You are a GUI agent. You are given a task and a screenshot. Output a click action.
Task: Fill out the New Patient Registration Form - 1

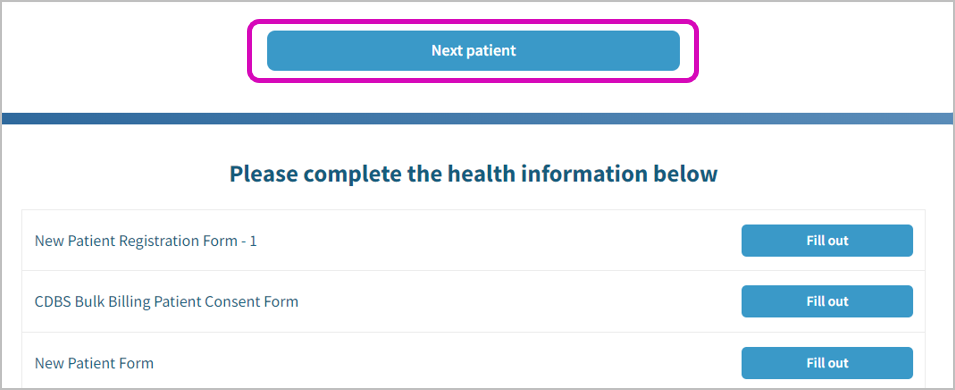[826, 241]
